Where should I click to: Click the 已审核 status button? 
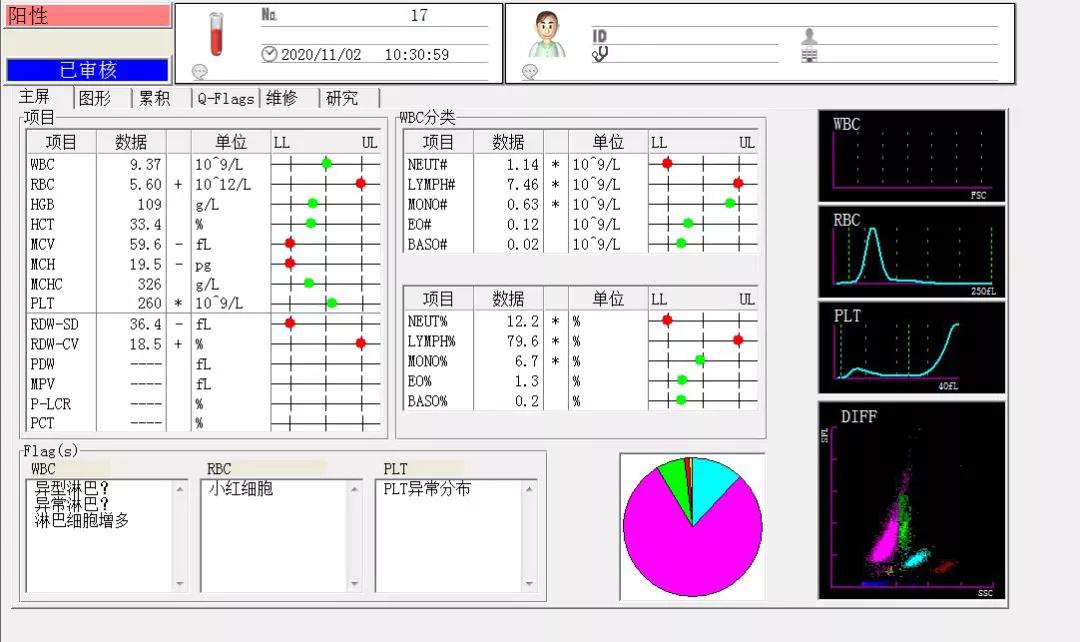coord(87,70)
